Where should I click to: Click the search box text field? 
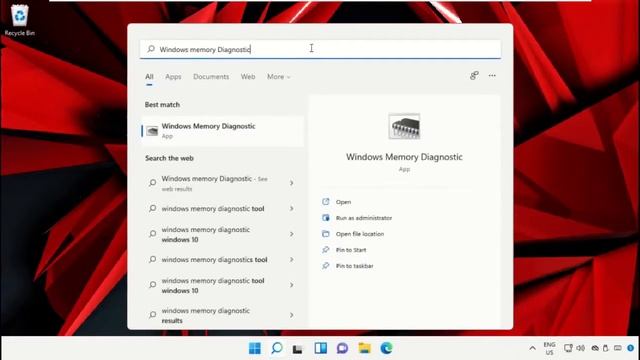point(320,49)
